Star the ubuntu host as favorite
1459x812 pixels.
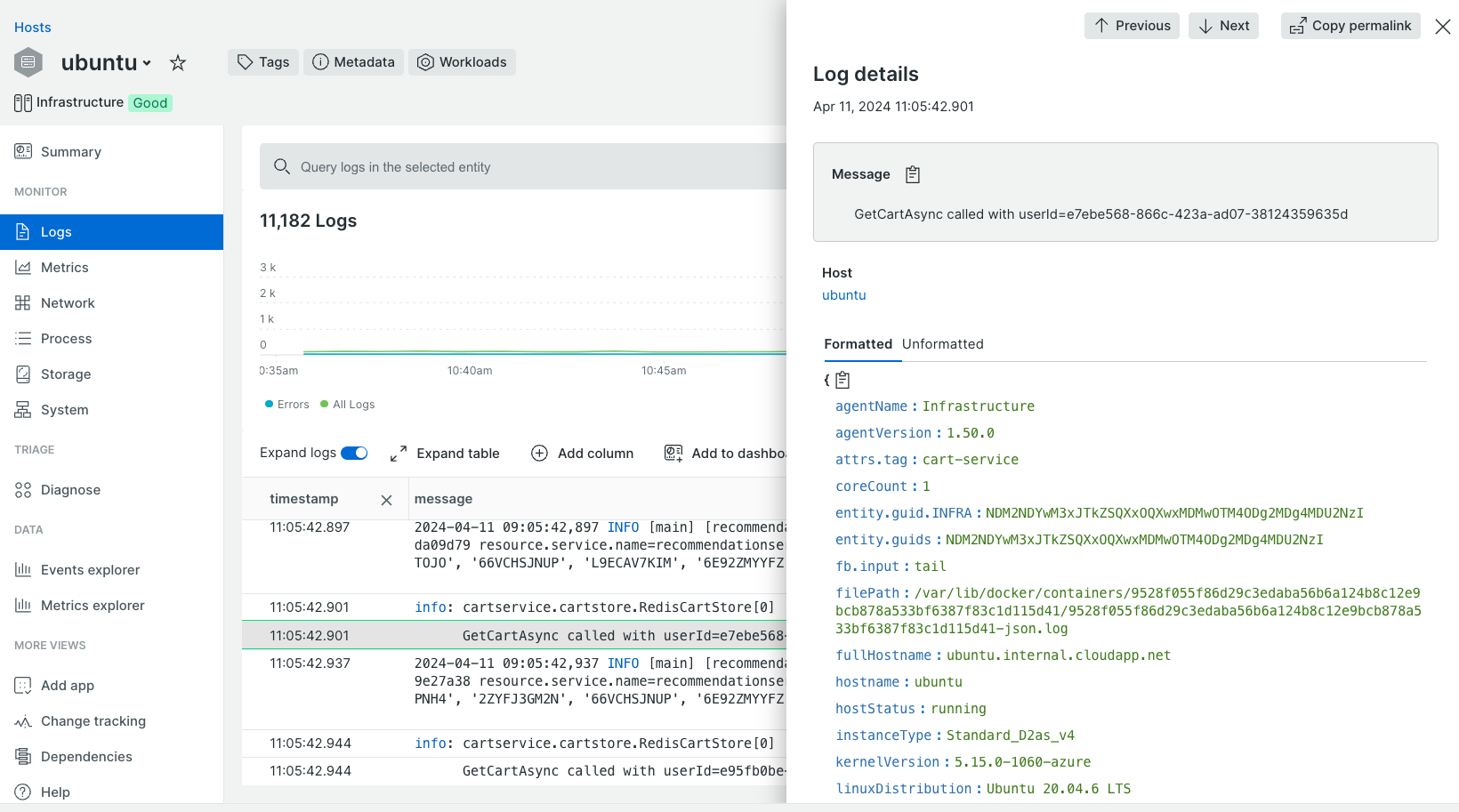[x=178, y=62]
